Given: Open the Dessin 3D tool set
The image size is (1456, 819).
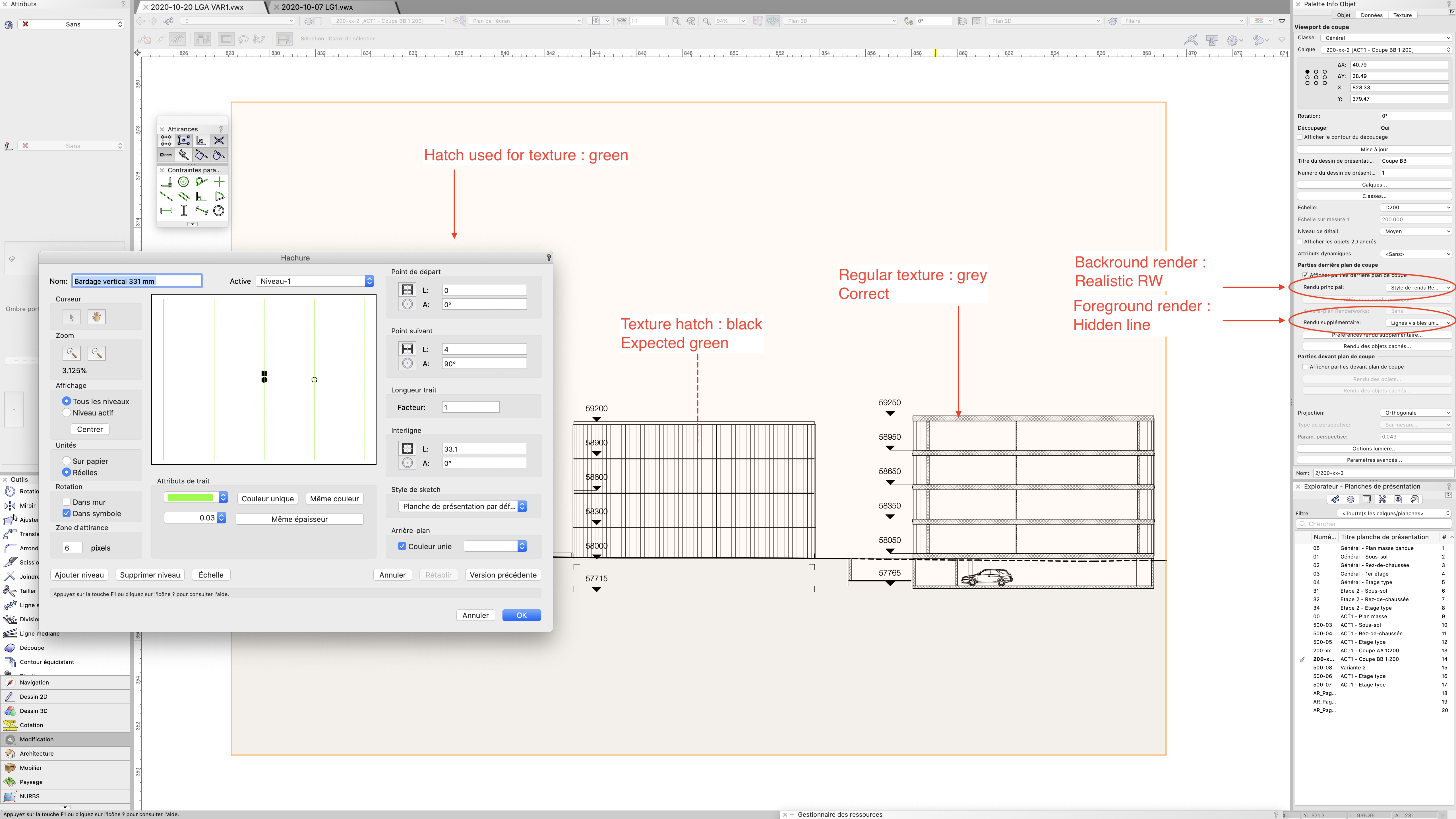Looking at the screenshot, I should click(x=34, y=710).
